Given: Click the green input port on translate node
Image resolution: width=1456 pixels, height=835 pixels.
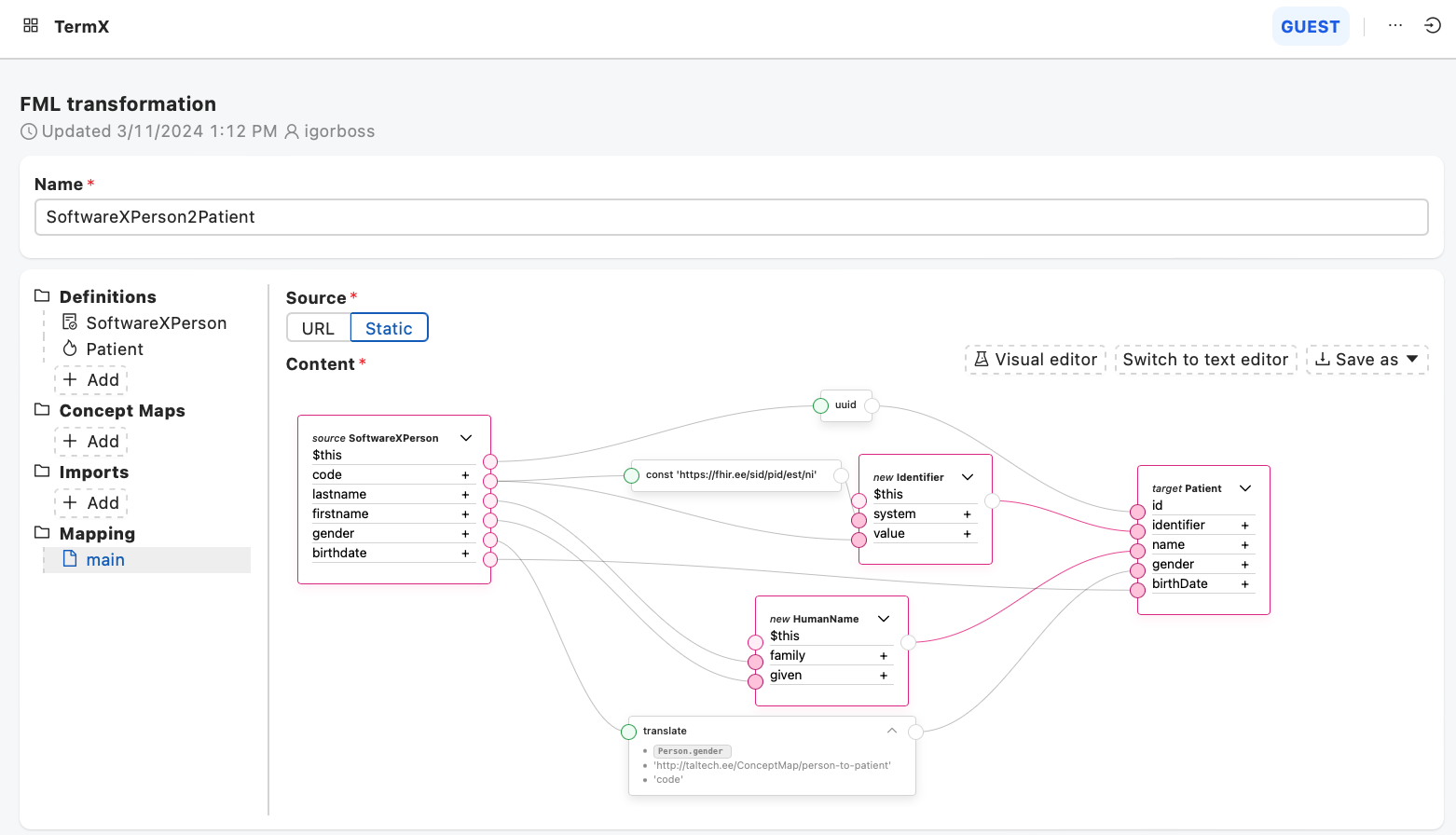Looking at the screenshot, I should 629,732.
